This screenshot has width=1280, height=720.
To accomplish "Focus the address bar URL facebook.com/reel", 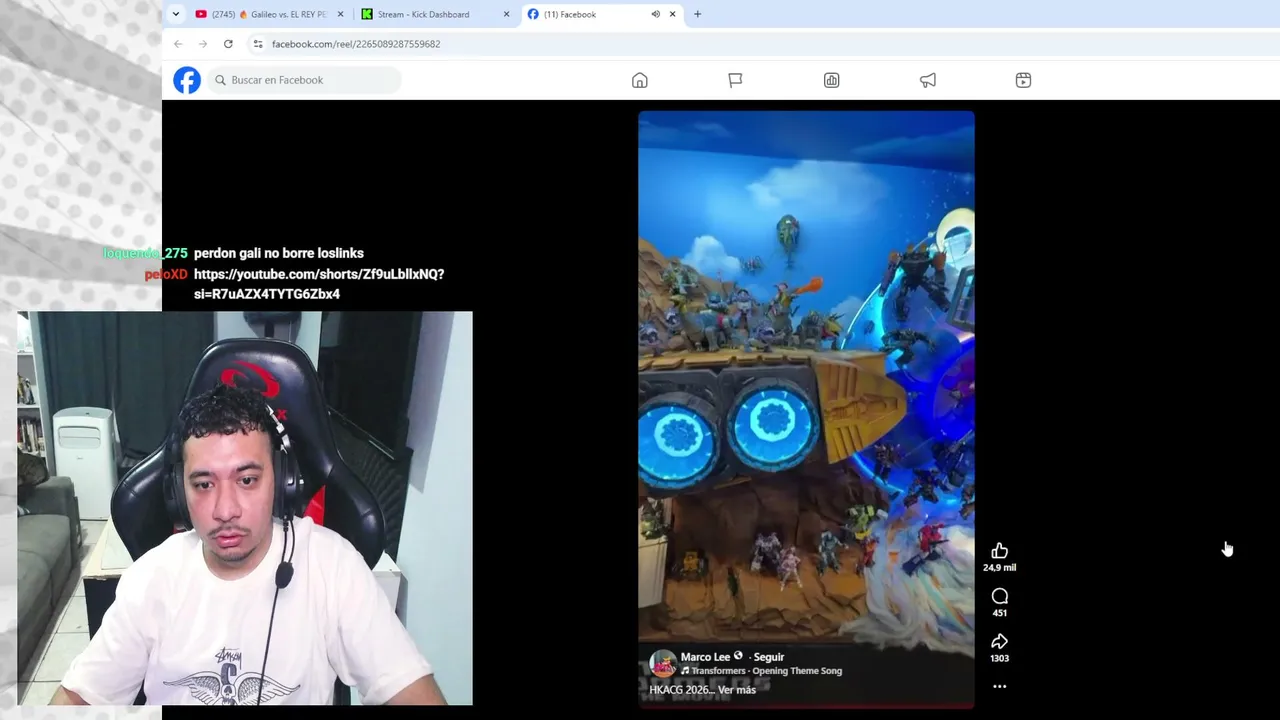I will (x=356, y=44).
